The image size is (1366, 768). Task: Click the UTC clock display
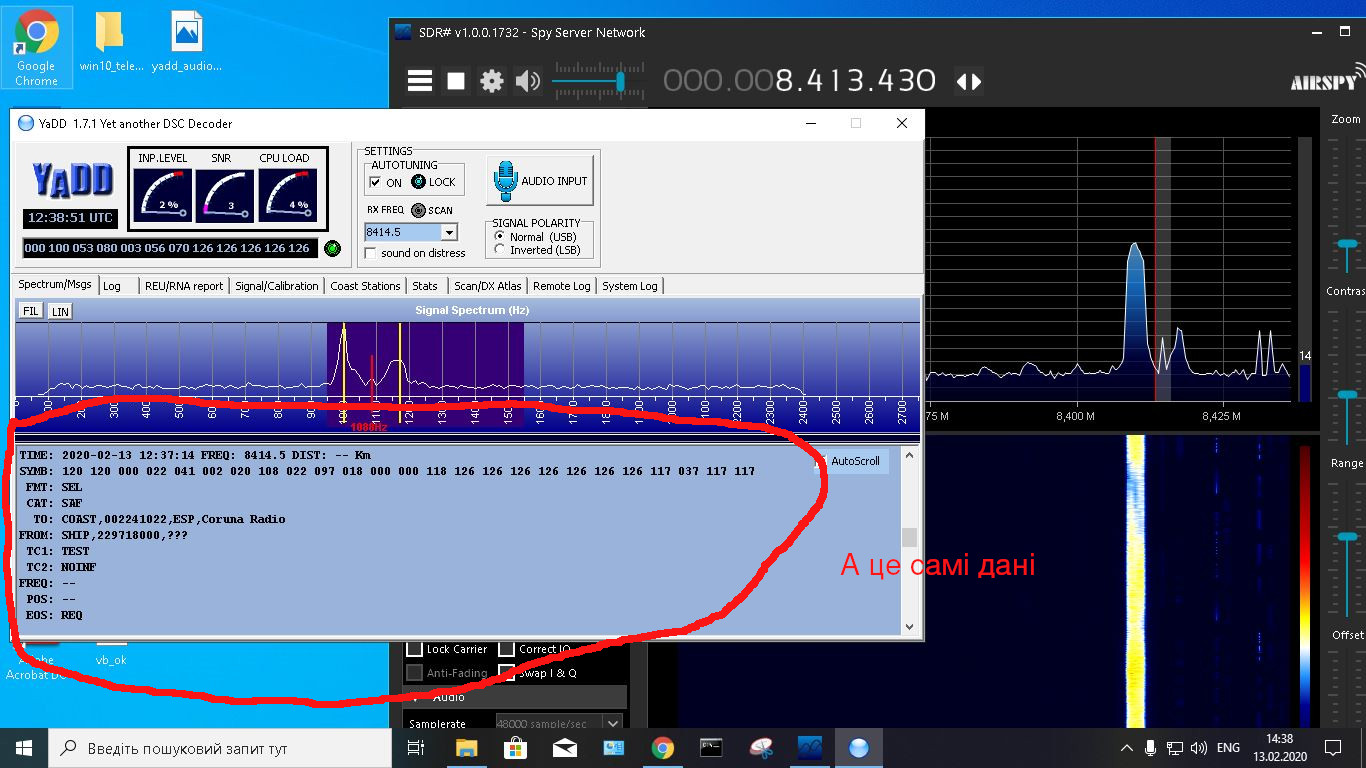coord(70,217)
